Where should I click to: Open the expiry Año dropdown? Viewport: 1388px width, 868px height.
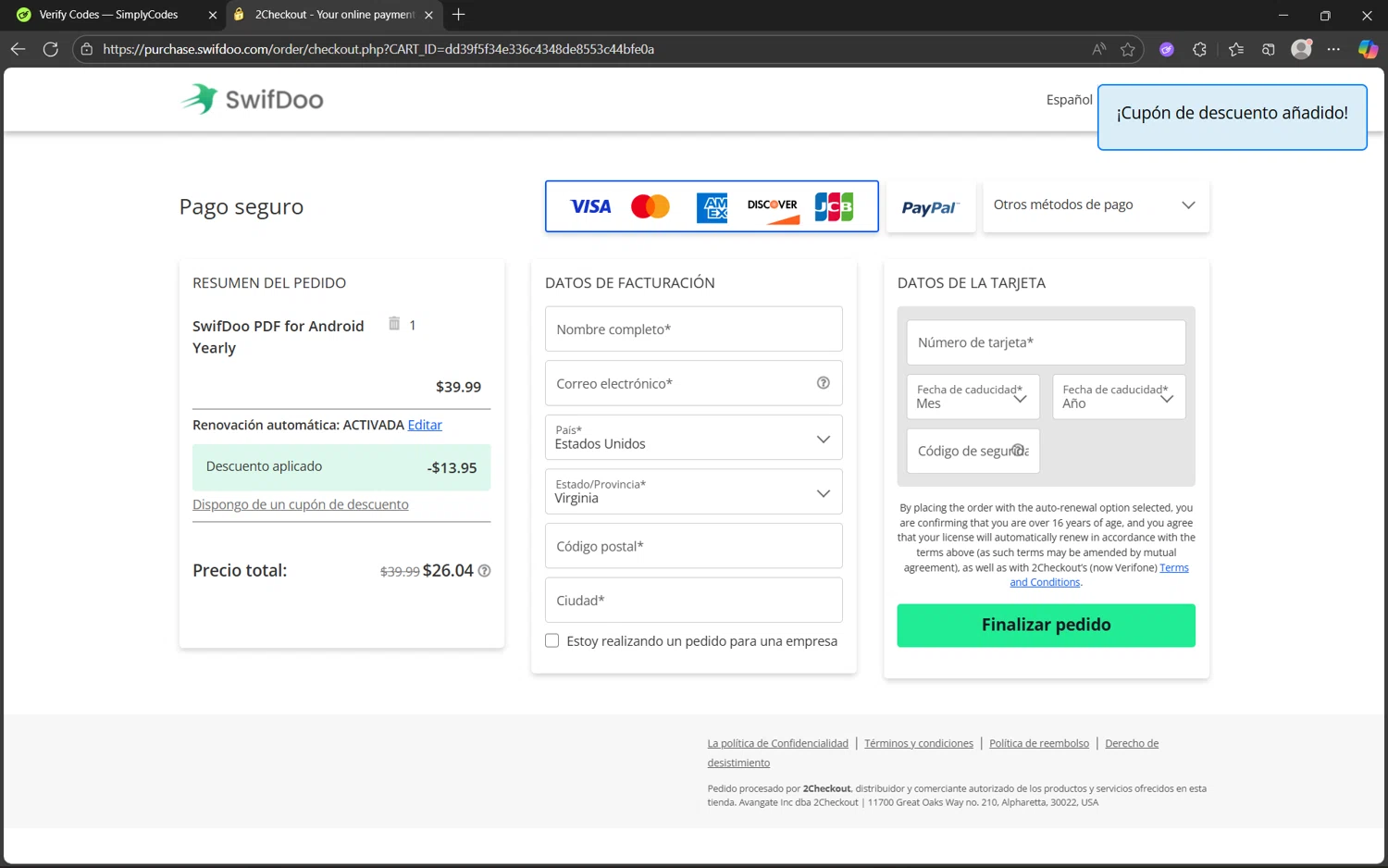coord(1119,397)
